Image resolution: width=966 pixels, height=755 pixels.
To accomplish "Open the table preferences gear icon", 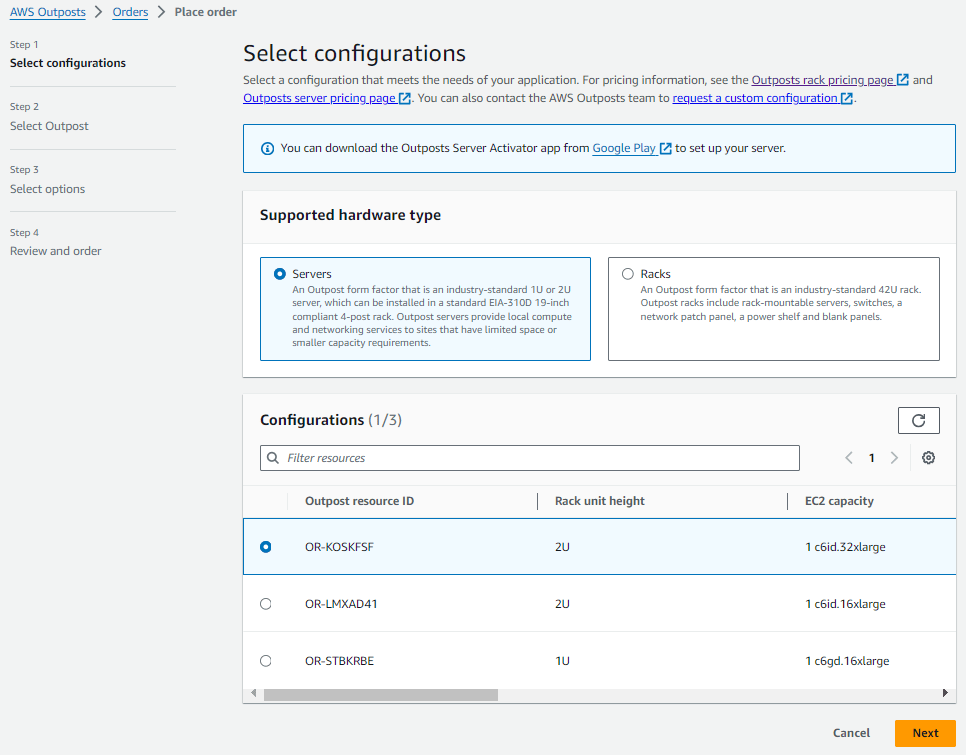I will pyautogui.click(x=928, y=457).
